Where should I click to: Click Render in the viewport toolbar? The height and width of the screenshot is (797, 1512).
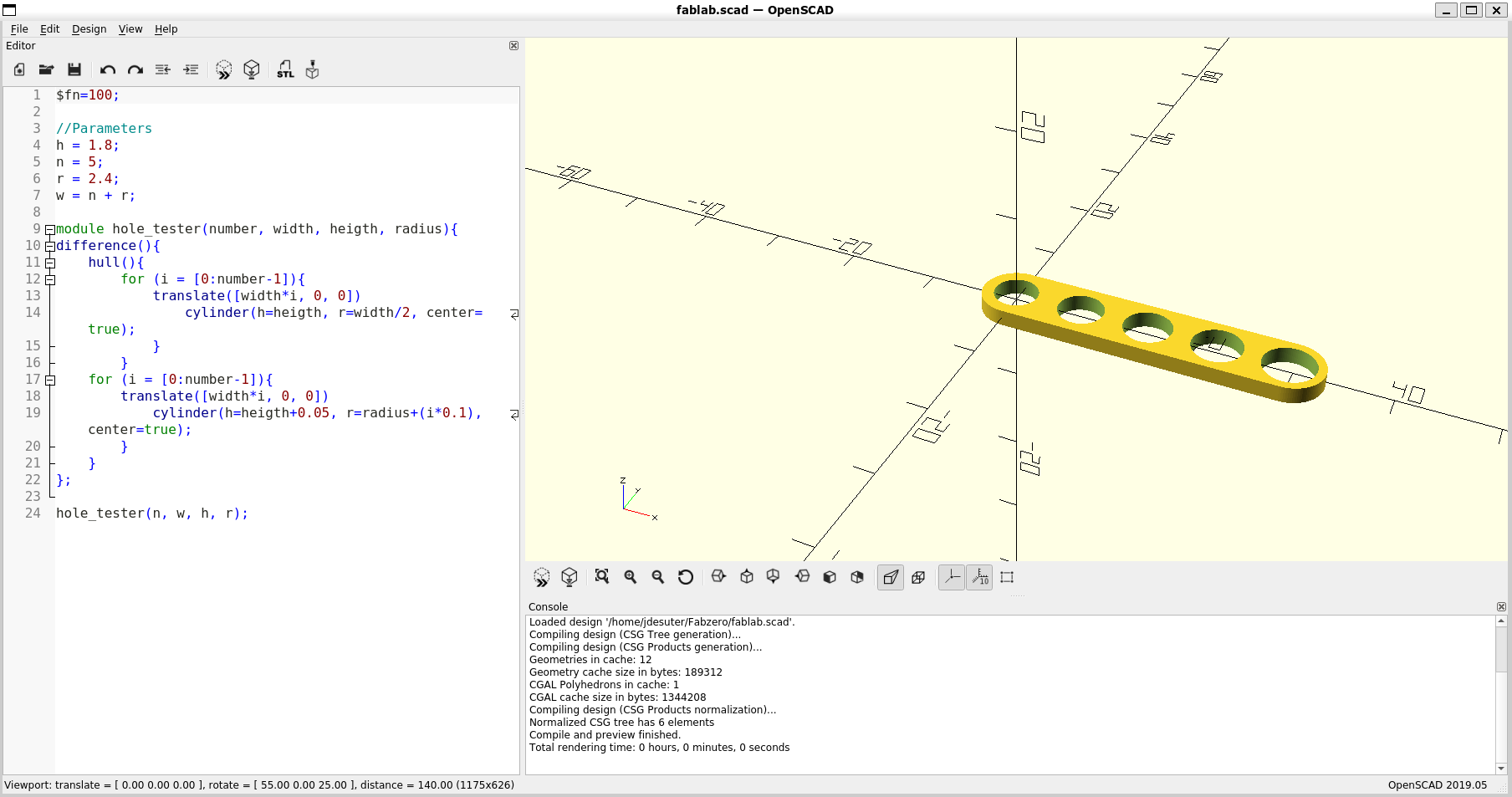pos(570,577)
